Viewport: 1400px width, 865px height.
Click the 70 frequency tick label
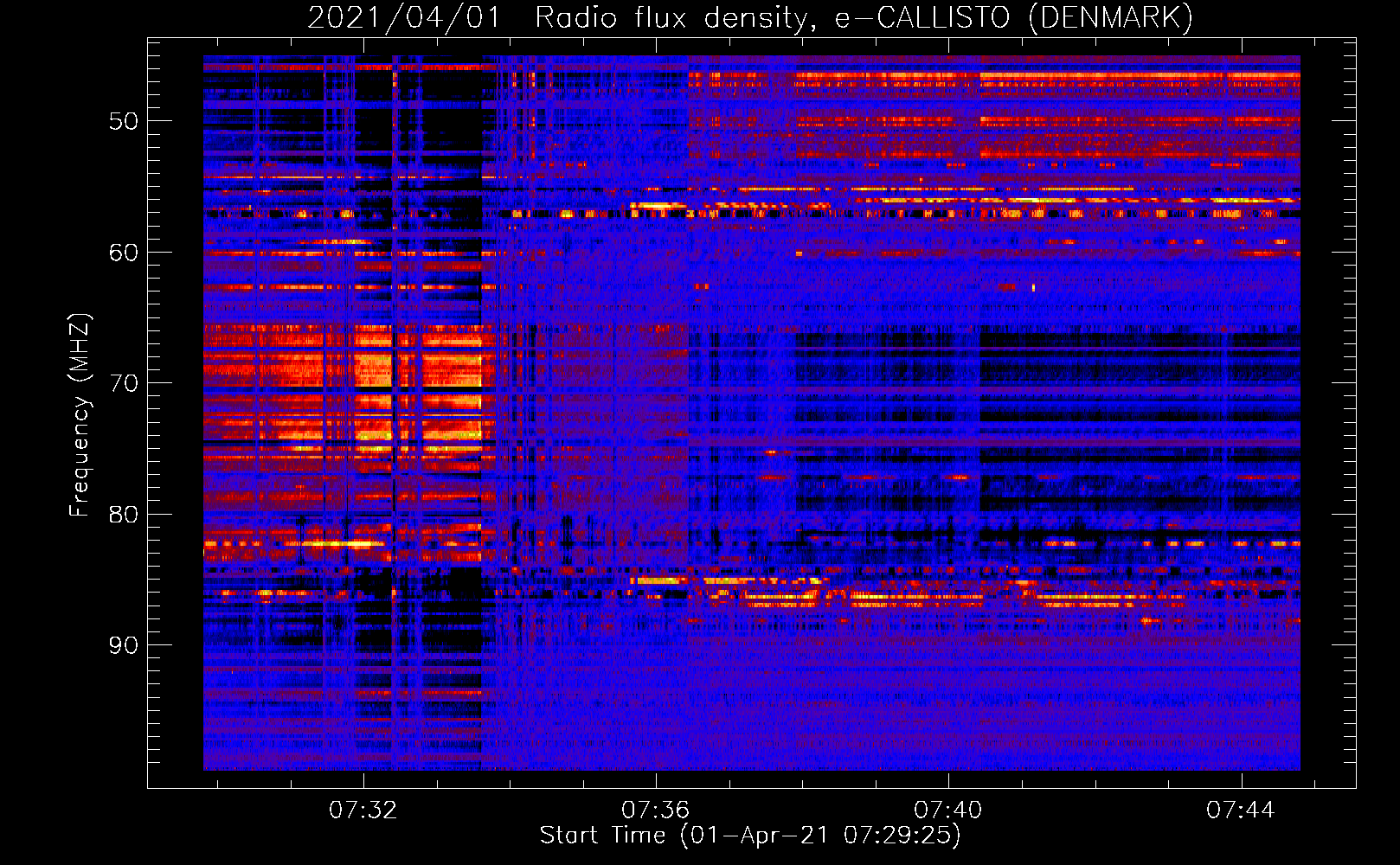(x=124, y=383)
